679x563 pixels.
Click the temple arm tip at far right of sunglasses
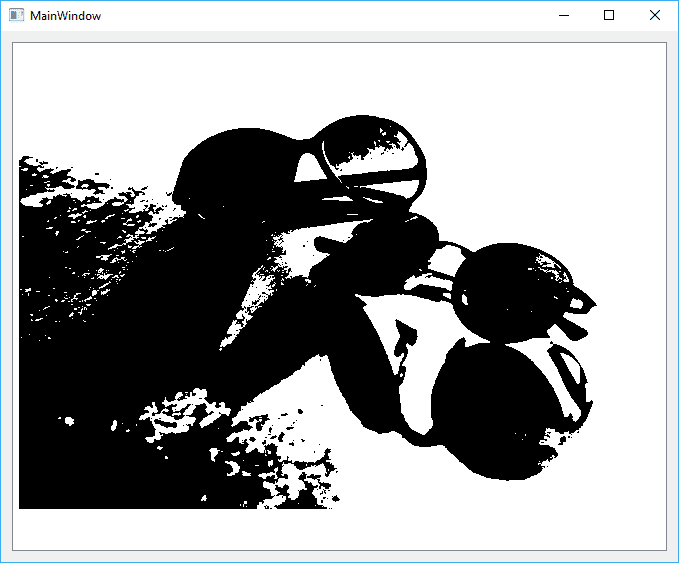tap(590, 300)
